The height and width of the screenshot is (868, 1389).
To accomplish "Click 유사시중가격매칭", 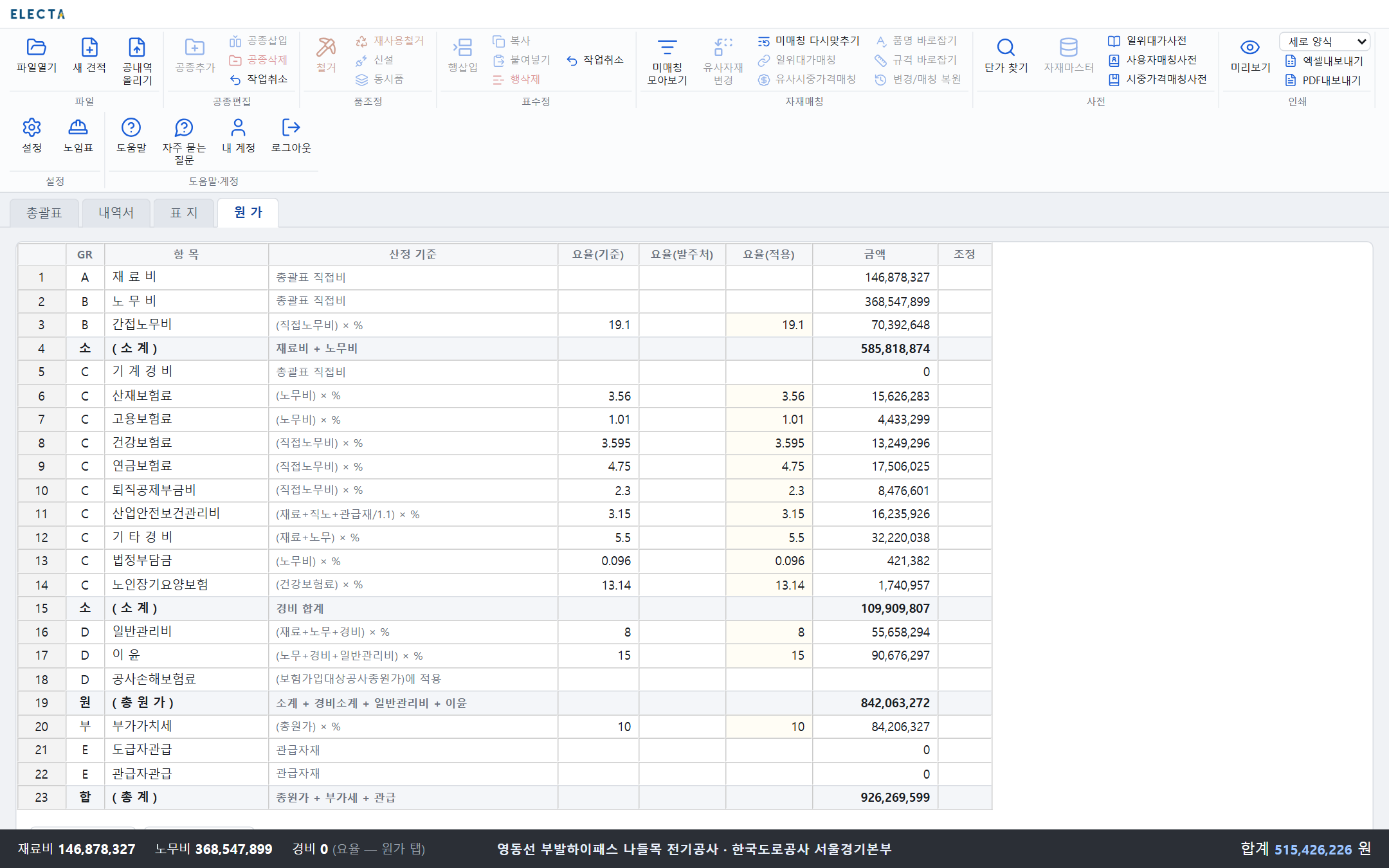I will [807, 79].
